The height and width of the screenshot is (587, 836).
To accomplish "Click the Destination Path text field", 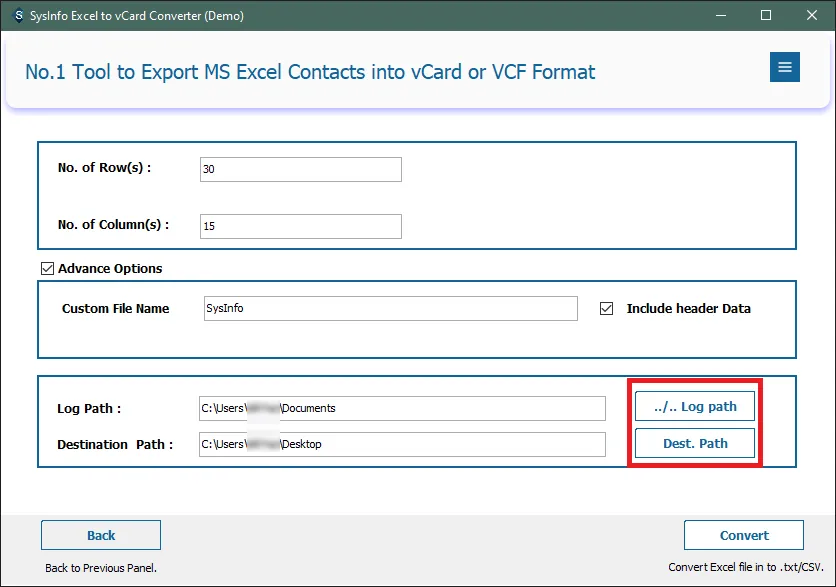I will click(402, 444).
